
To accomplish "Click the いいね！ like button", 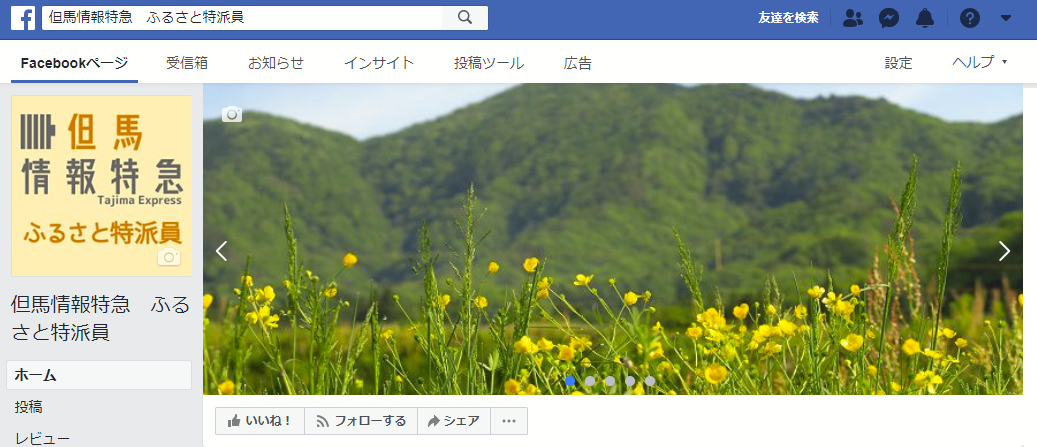I will point(260,421).
